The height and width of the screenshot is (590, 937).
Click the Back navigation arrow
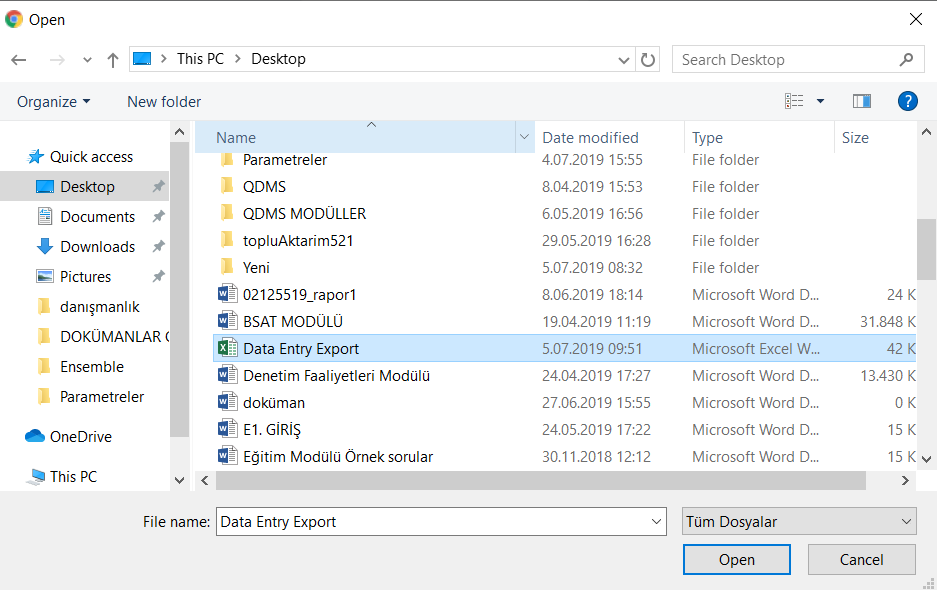[19, 60]
